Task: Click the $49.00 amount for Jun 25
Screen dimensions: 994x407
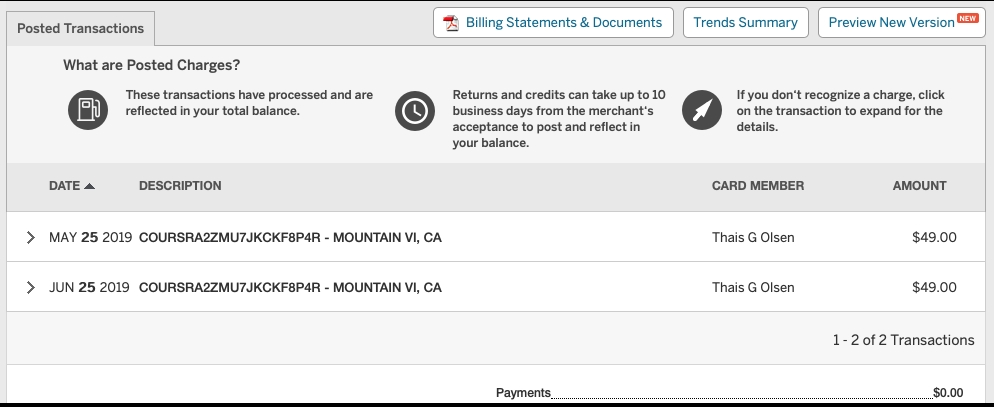Action: [934, 288]
